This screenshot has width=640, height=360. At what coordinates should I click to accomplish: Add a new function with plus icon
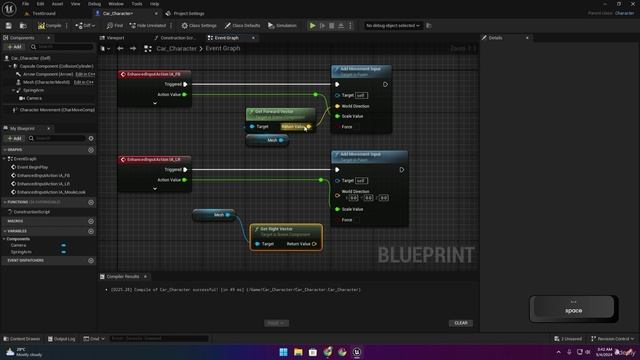pyautogui.click(x=91, y=202)
